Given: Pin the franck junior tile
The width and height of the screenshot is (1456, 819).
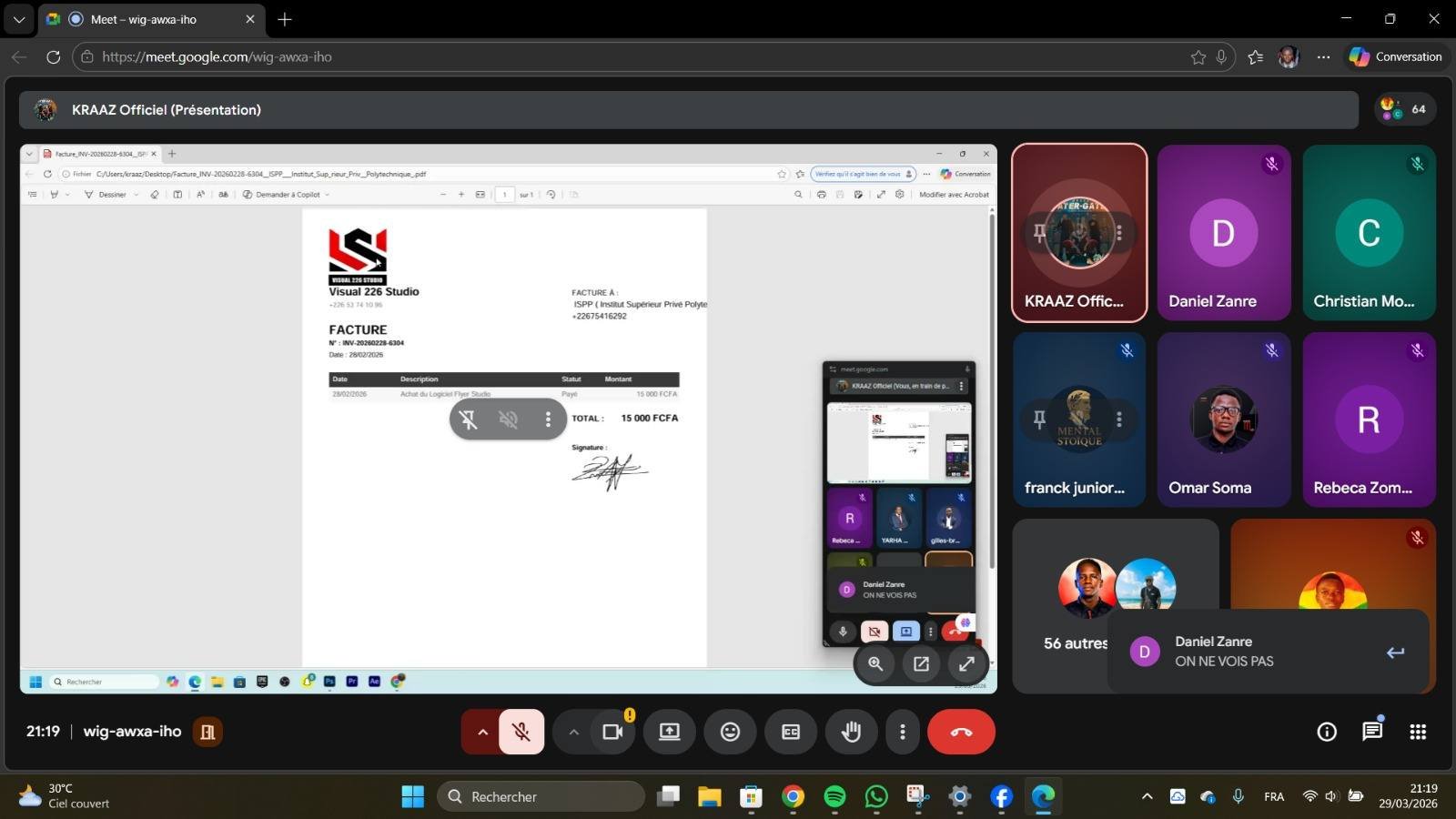Looking at the screenshot, I should [x=1039, y=420].
